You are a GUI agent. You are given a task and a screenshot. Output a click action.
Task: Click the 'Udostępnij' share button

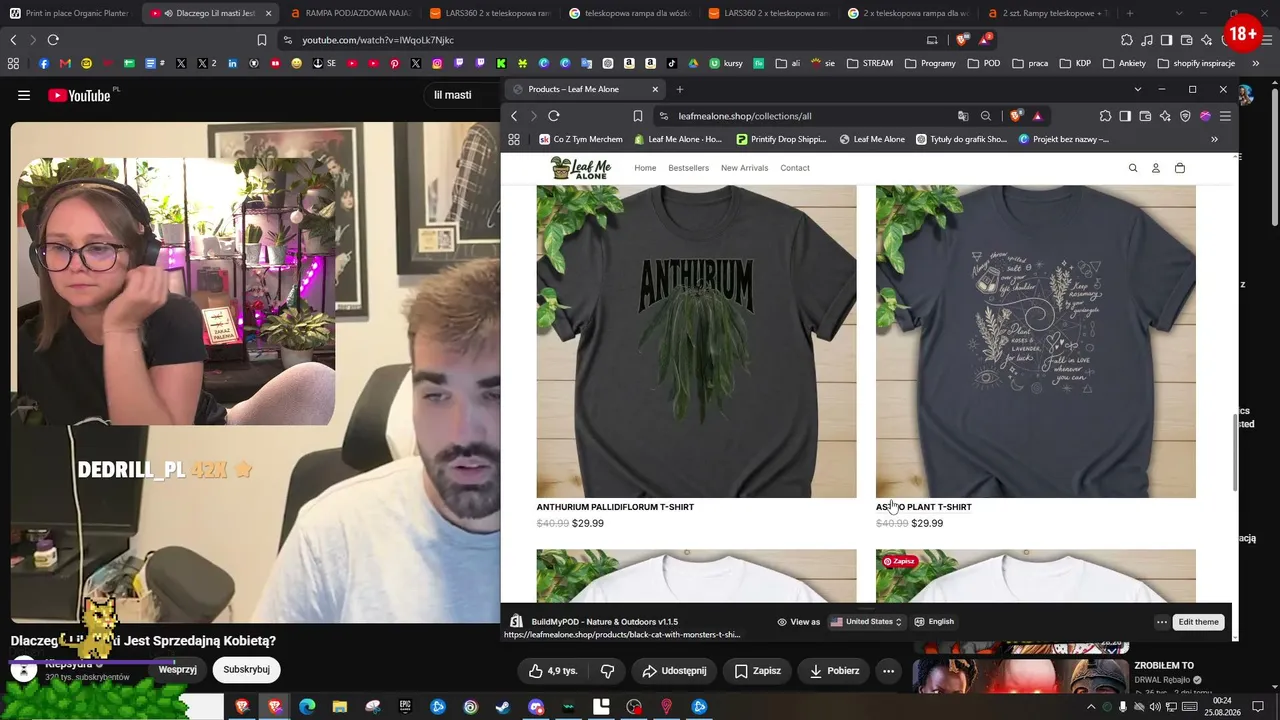coord(674,671)
